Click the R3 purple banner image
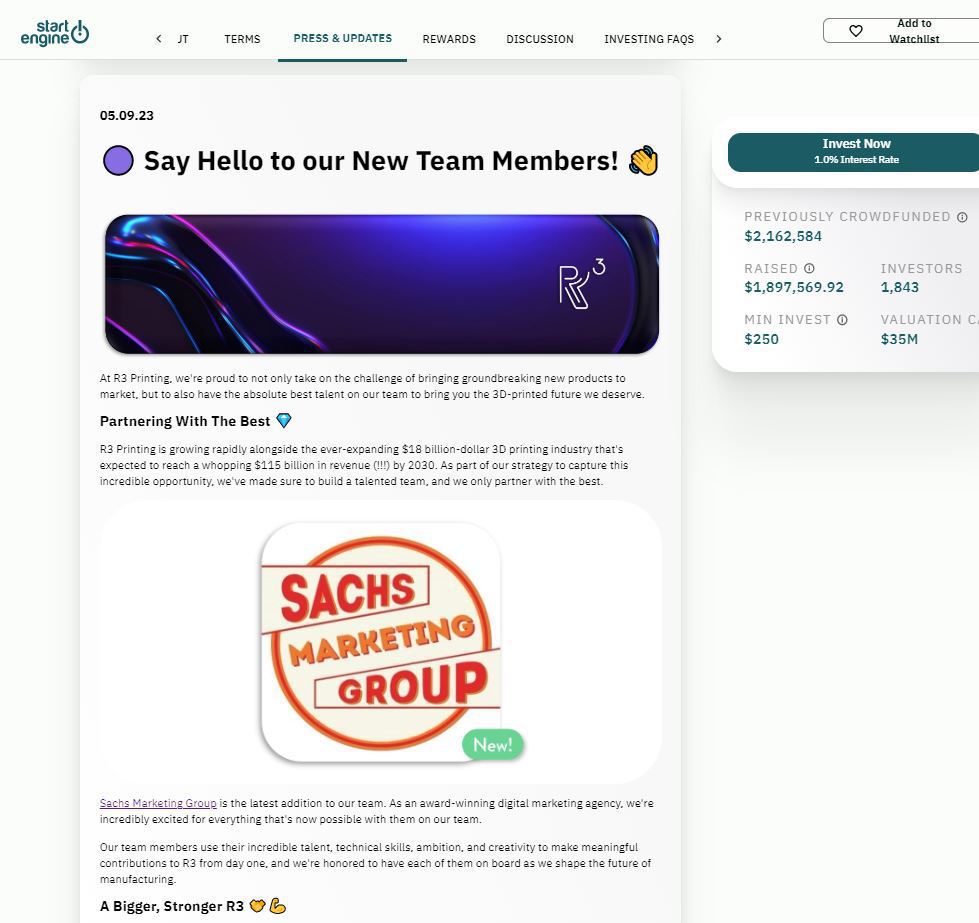This screenshot has height=923, width=979. [381, 284]
